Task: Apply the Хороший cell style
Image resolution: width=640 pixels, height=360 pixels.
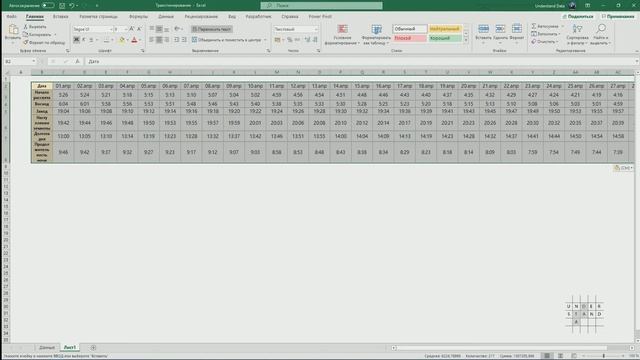Action: pyautogui.click(x=445, y=38)
